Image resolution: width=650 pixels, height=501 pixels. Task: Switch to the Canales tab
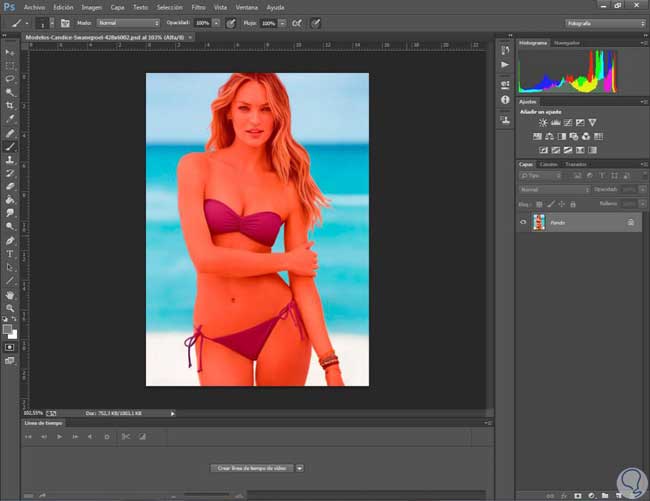click(549, 164)
